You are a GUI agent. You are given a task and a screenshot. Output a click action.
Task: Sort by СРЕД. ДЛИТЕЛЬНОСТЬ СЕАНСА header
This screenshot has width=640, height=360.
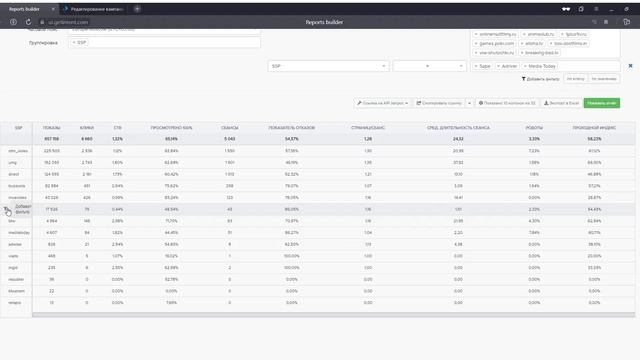tap(458, 128)
